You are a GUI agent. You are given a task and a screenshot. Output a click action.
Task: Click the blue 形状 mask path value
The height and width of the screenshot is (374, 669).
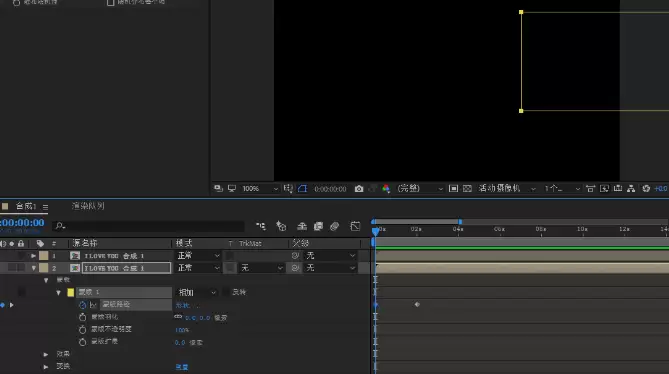(x=183, y=305)
